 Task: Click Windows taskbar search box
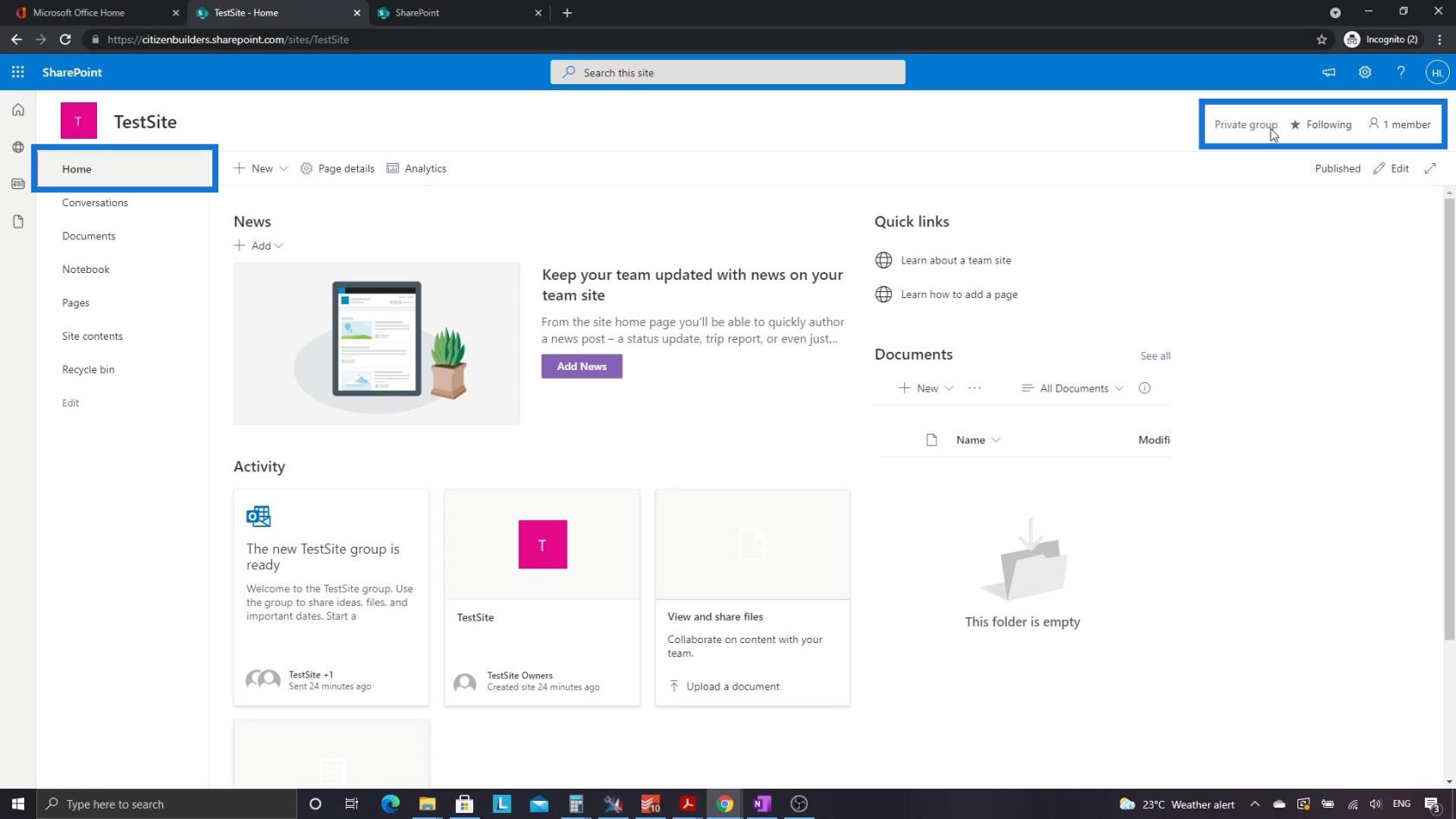tap(167, 804)
